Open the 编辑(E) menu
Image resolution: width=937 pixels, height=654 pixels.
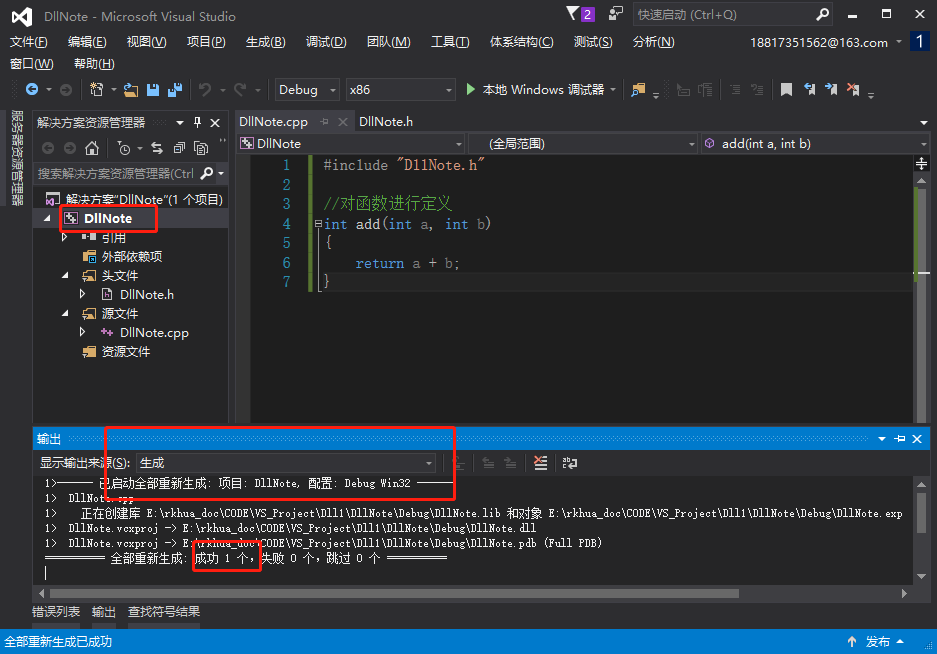[x=87, y=42]
